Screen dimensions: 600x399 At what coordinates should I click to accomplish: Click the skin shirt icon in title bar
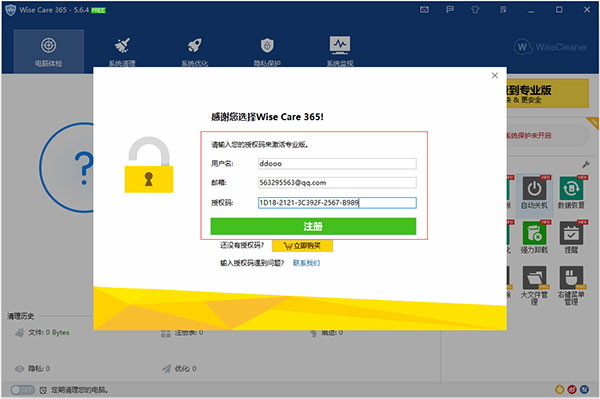[x=475, y=10]
